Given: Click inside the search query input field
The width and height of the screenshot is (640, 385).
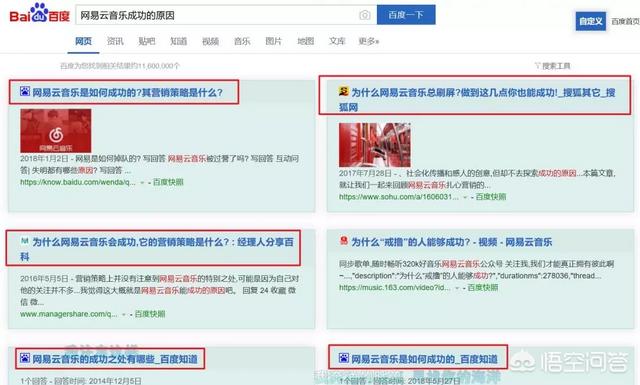Looking at the screenshot, I should tap(216, 15).
